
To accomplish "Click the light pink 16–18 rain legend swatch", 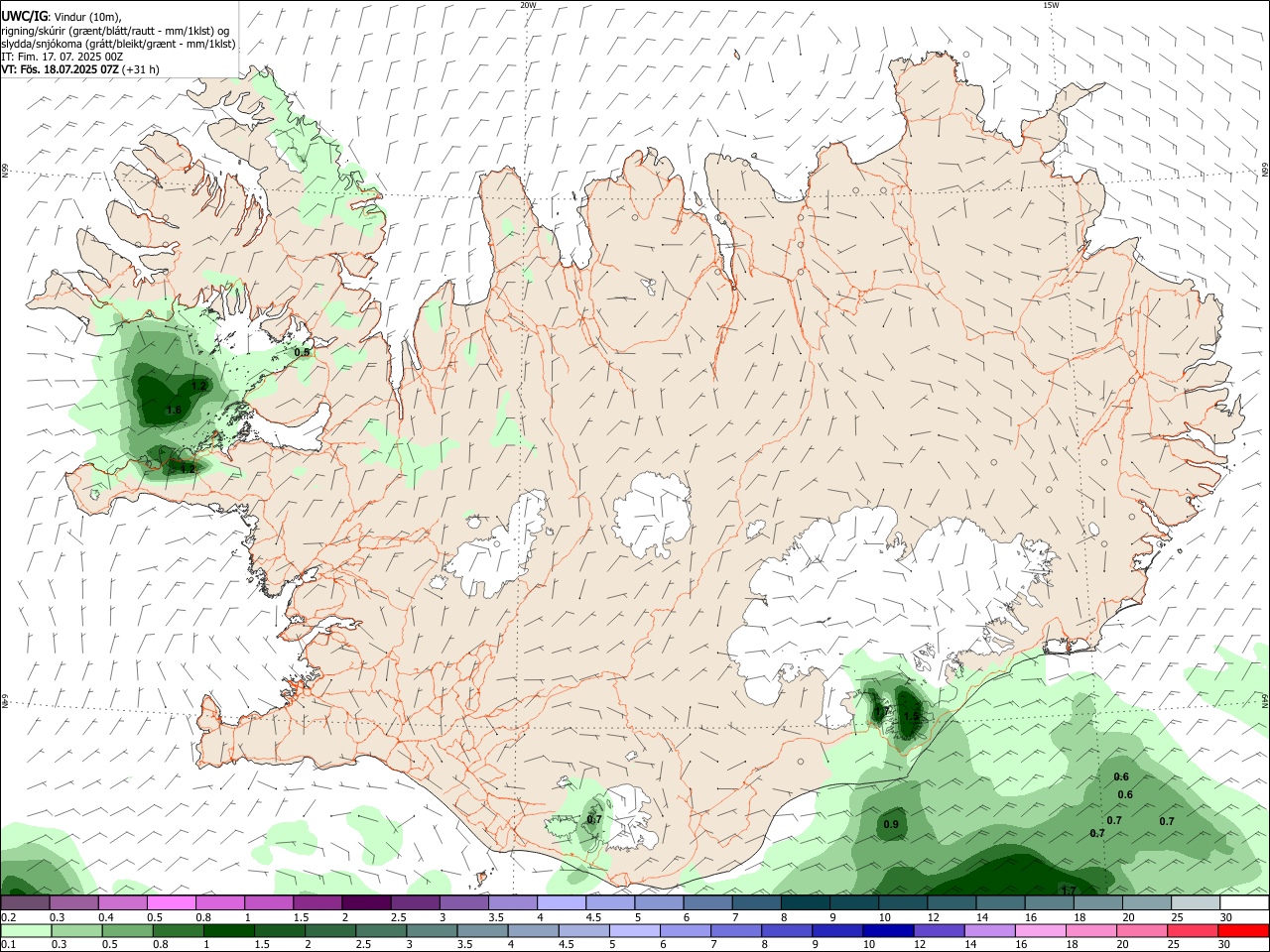I will click(x=1041, y=932).
